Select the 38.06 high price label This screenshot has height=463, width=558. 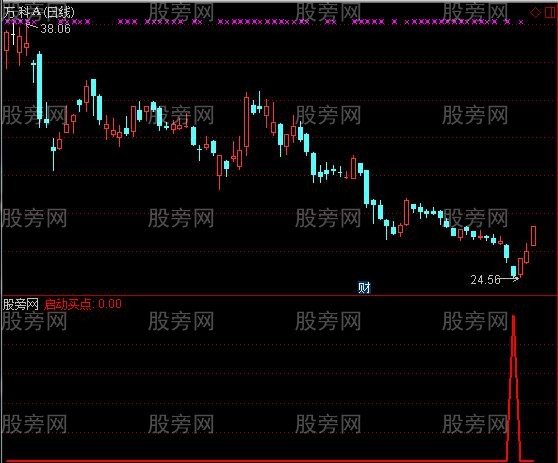pos(56,28)
